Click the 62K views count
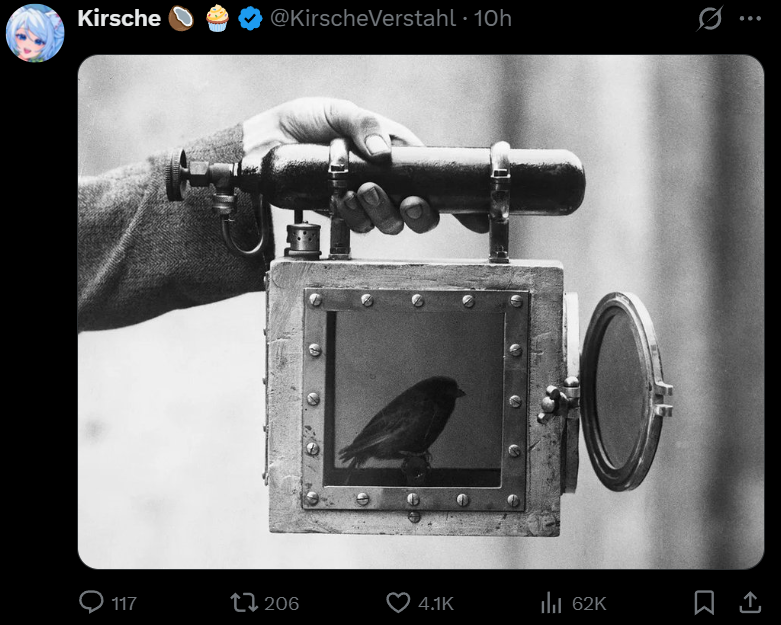The width and height of the screenshot is (781, 625). click(x=589, y=604)
